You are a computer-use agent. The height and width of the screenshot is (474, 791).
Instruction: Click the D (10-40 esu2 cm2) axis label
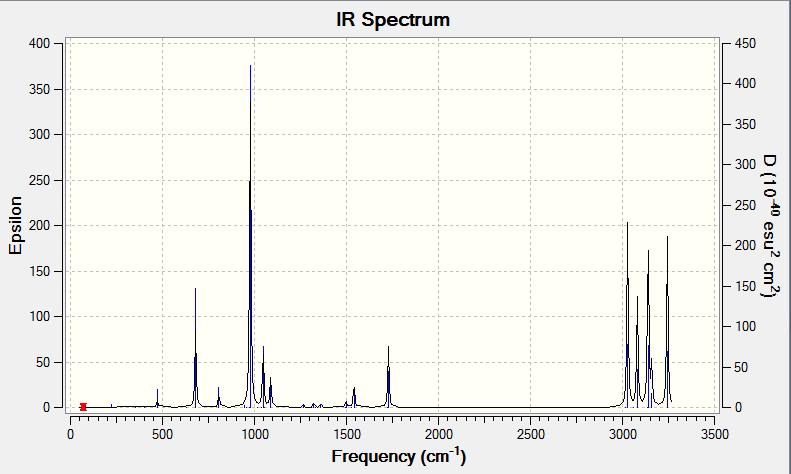770,226
